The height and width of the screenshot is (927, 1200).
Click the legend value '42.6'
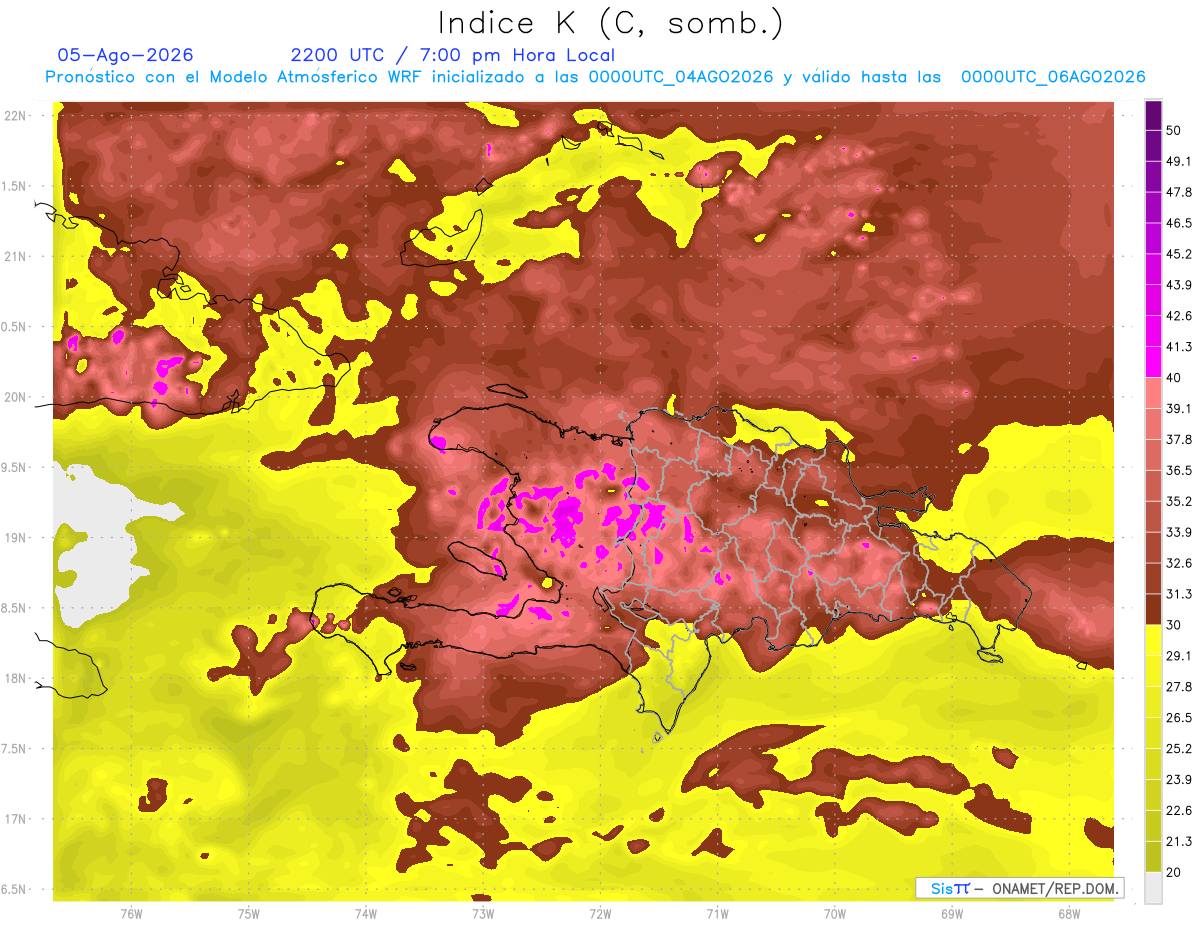1179,316
